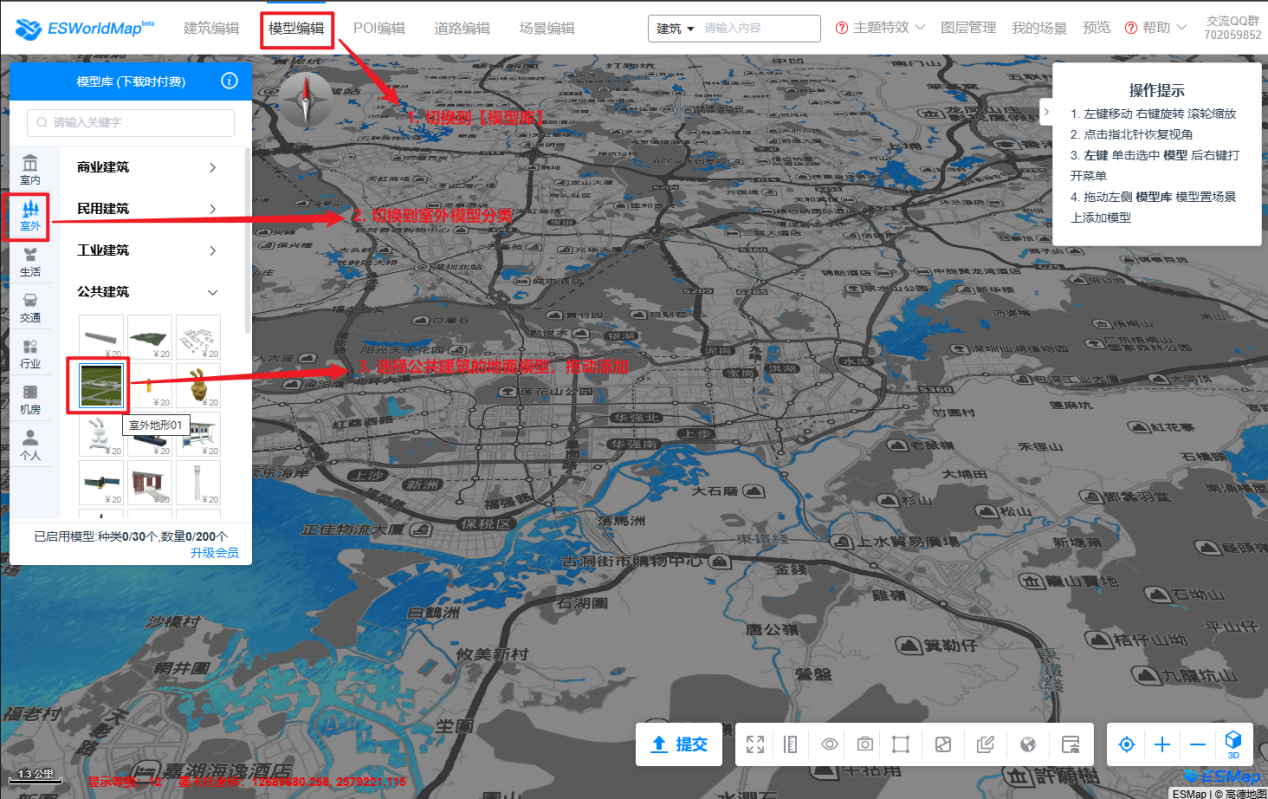Select the 室外 outdoor model category
Image resolution: width=1268 pixels, height=799 pixels.
point(30,216)
